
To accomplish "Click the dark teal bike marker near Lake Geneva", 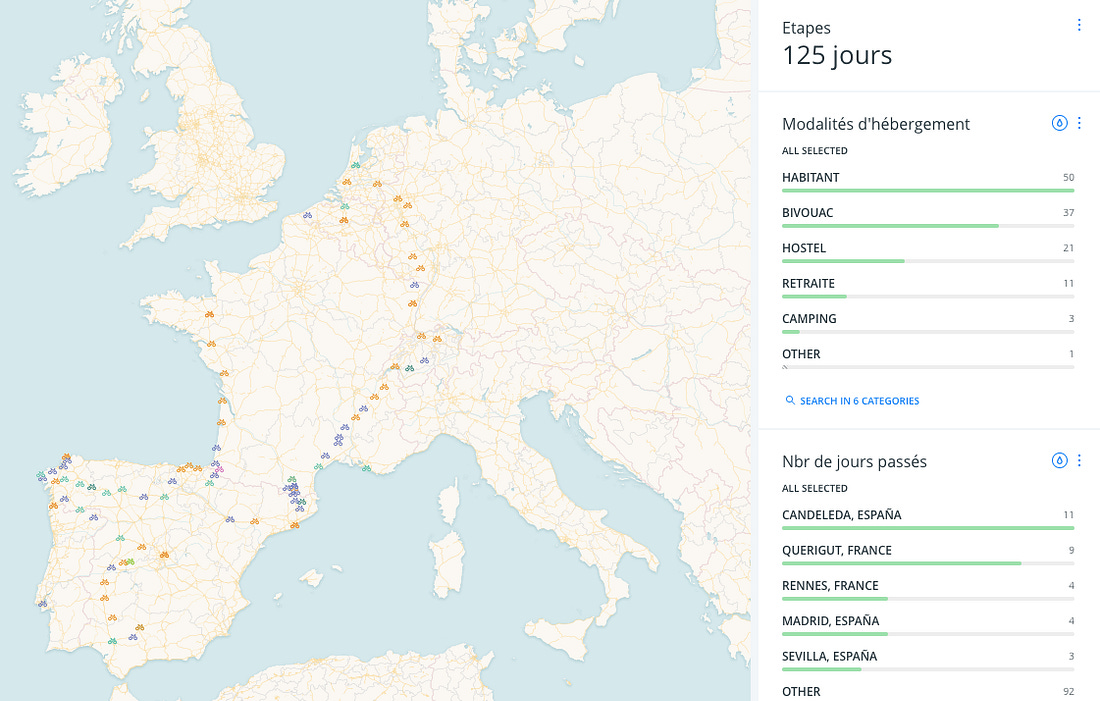I will (x=409, y=368).
